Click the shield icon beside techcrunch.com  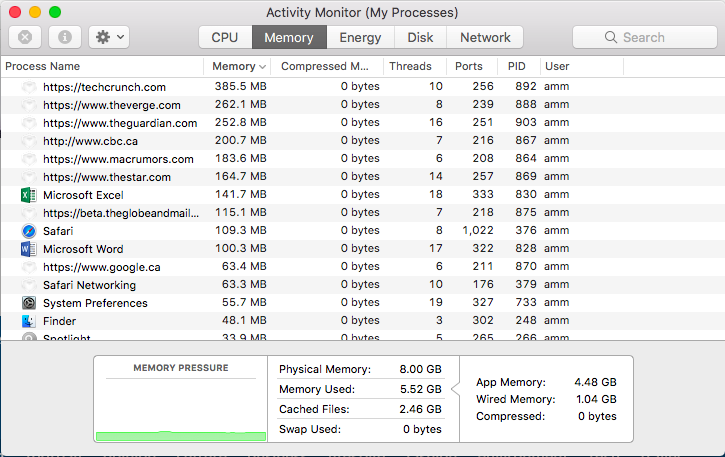pos(29,87)
